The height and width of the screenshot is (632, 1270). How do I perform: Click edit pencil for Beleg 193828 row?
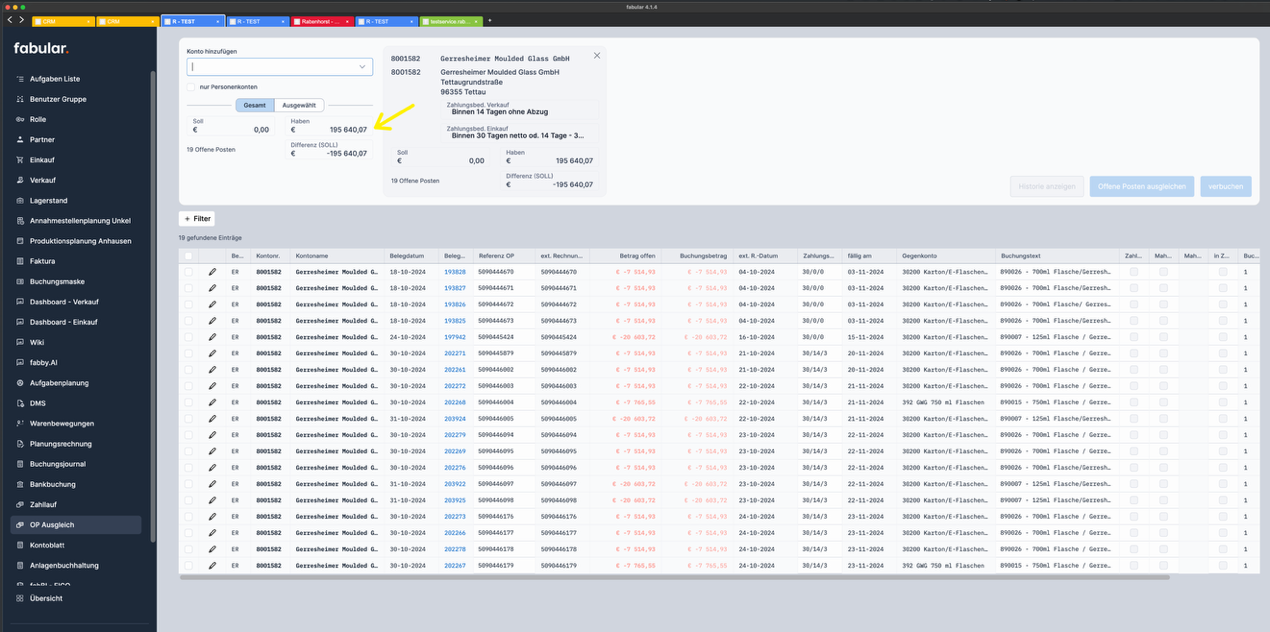click(212, 271)
